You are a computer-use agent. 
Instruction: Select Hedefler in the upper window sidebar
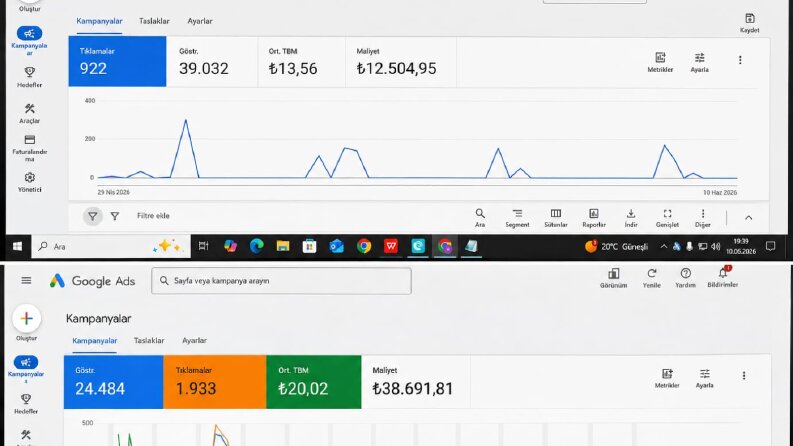(29, 77)
